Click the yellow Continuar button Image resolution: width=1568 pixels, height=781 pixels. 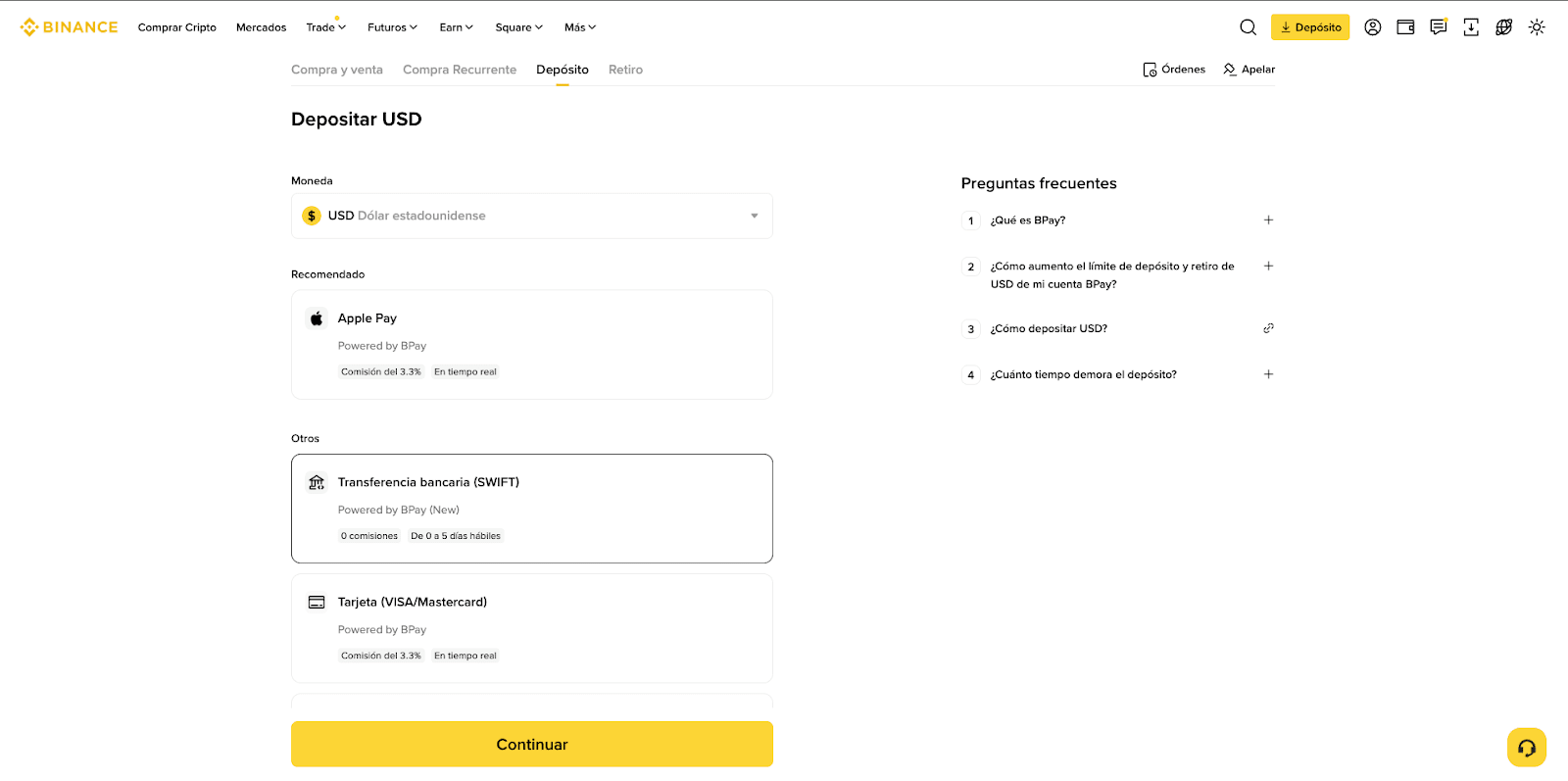(x=531, y=744)
